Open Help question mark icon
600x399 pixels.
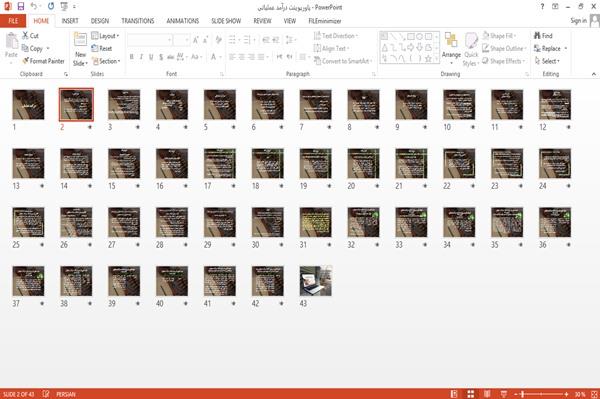point(542,7)
